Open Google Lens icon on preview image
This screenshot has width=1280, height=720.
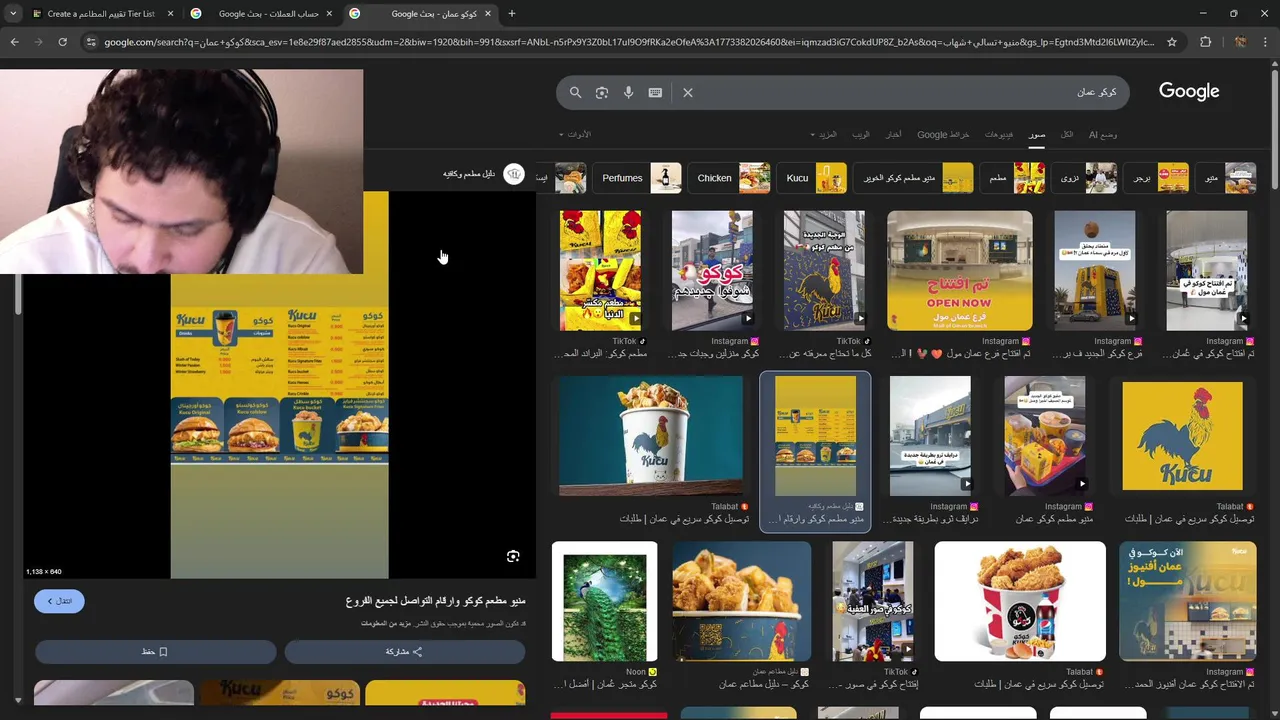[513, 557]
